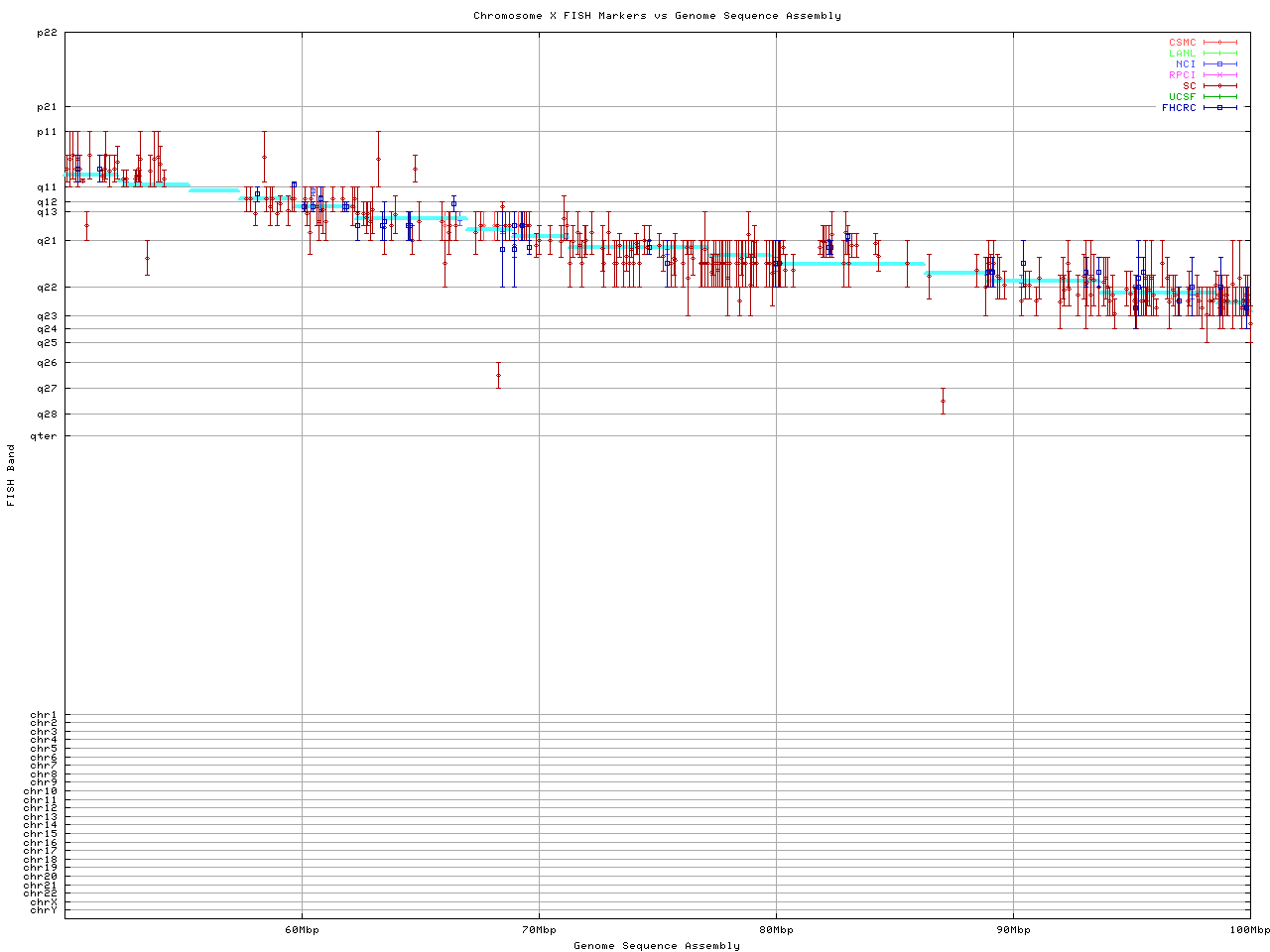The height and width of the screenshot is (952, 1270).
Task: Select the FHCRC legend square marker
Action: (1219, 108)
